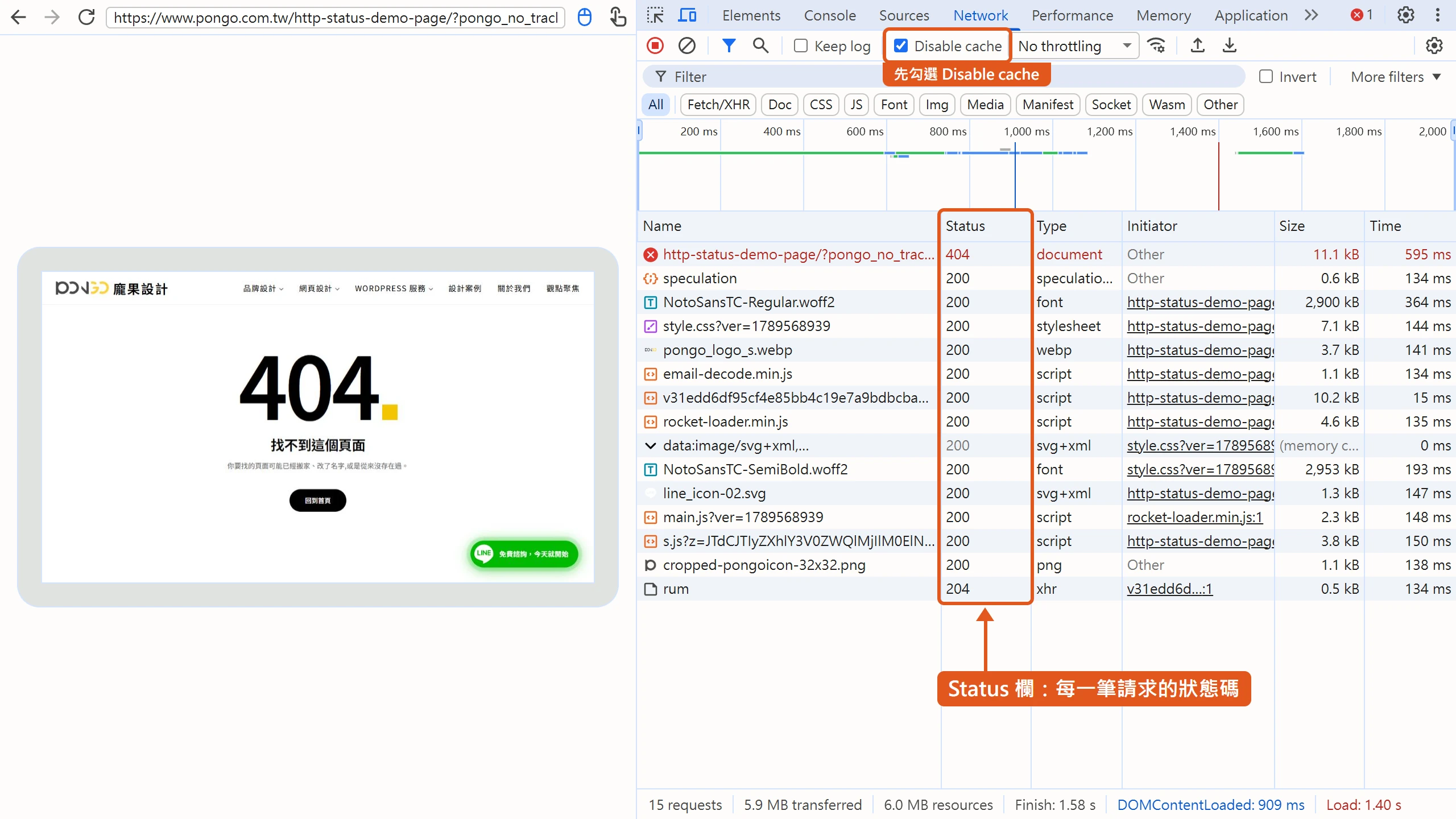Expand the More filters dropdown
Viewport: 1456px width, 819px height.
coord(1396,77)
